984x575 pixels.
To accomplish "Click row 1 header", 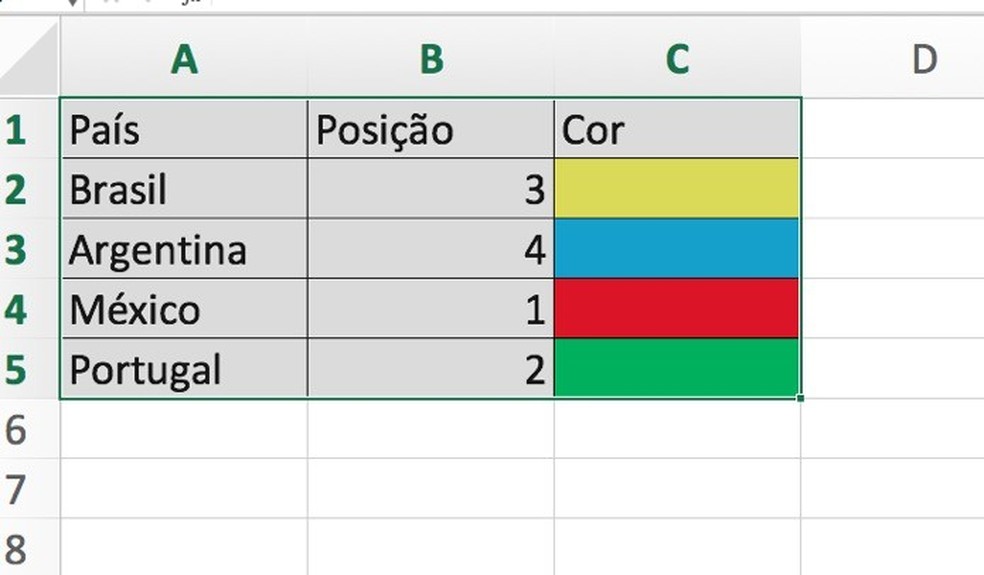I will pos(17,129).
